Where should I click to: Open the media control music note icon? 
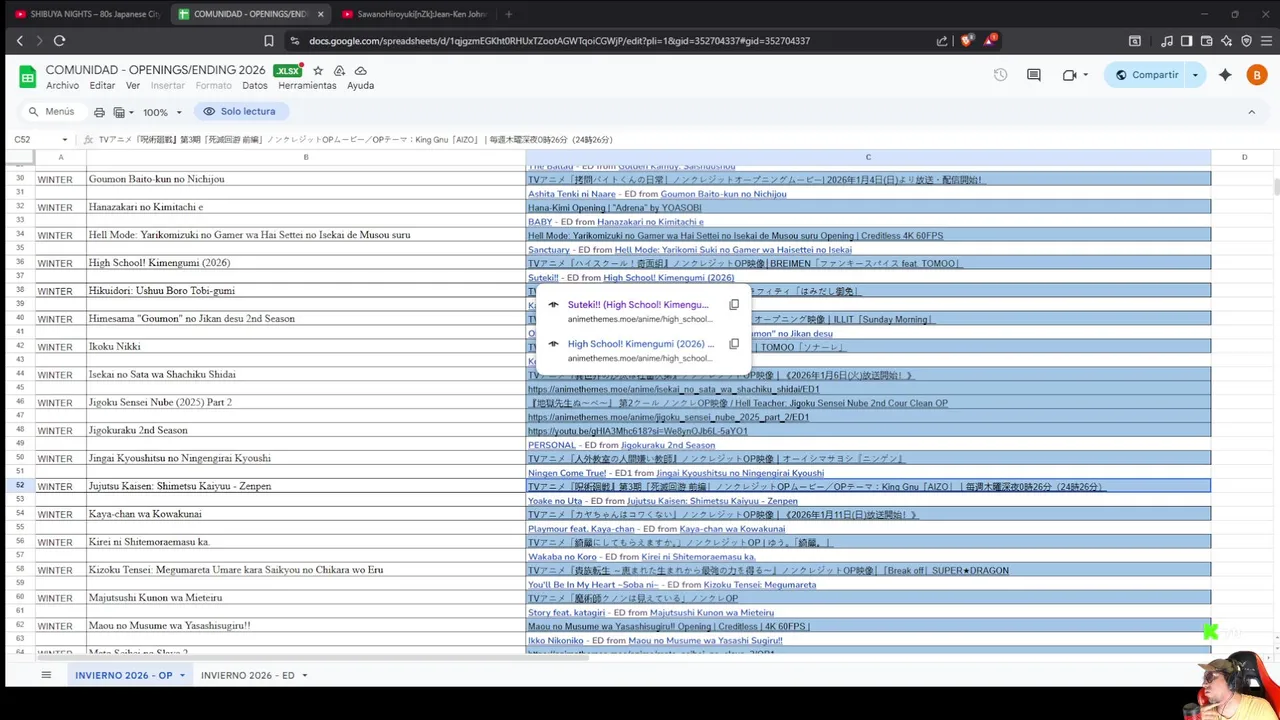pyautogui.click(x=1167, y=41)
